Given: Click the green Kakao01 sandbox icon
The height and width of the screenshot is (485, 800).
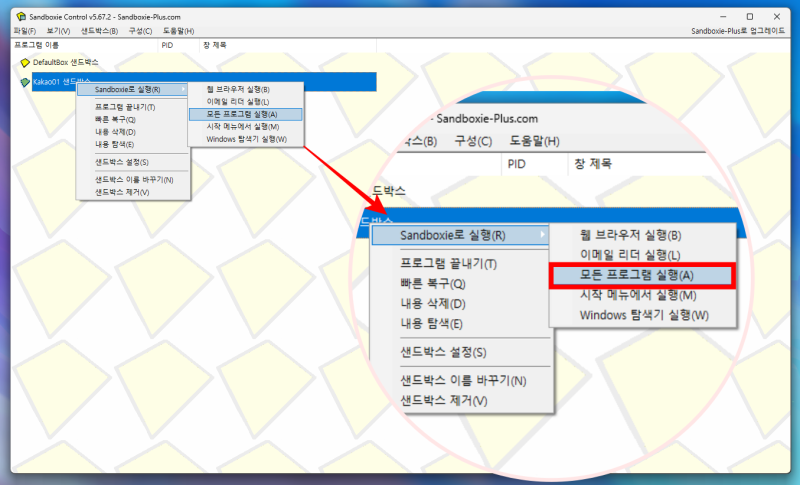Looking at the screenshot, I should (x=24, y=82).
